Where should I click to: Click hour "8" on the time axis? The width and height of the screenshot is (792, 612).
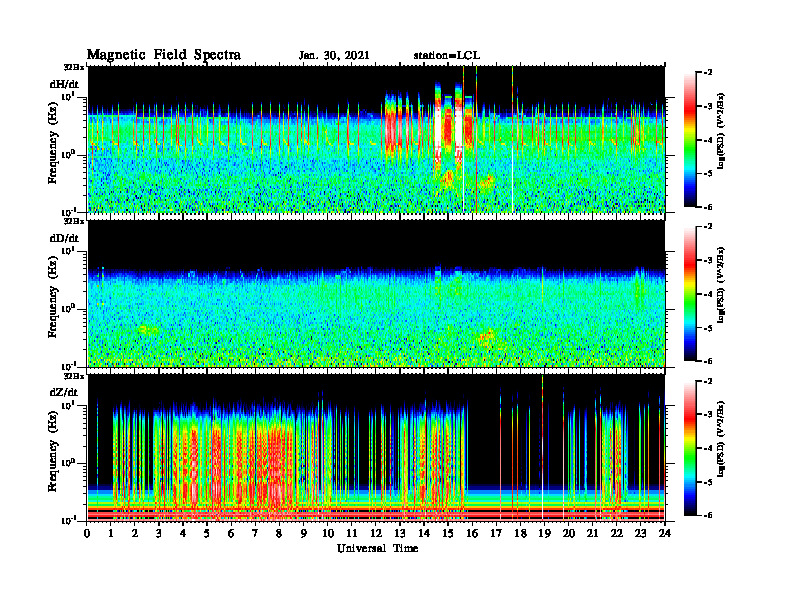[x=279, y=533]
